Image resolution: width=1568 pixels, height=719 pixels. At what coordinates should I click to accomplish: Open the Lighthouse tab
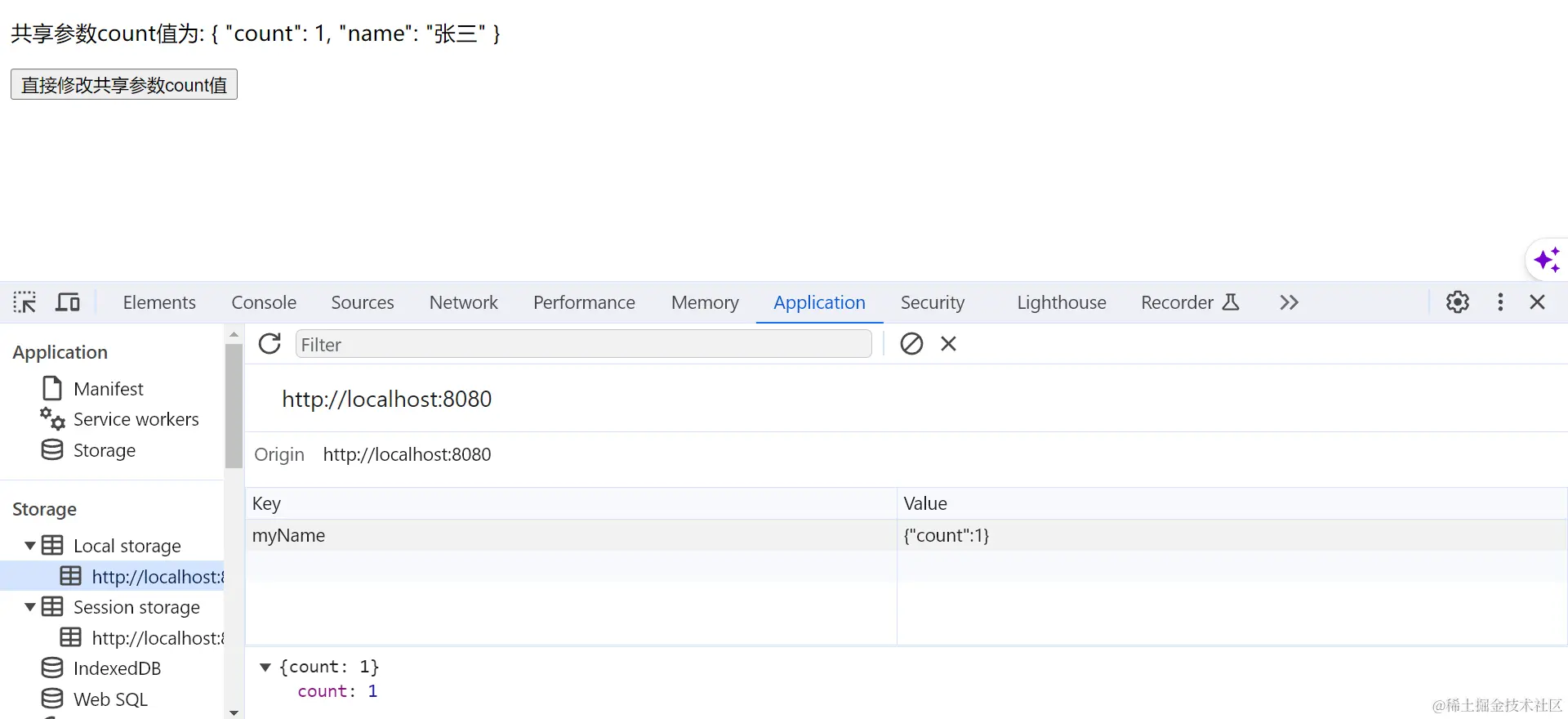point(1062,302)
